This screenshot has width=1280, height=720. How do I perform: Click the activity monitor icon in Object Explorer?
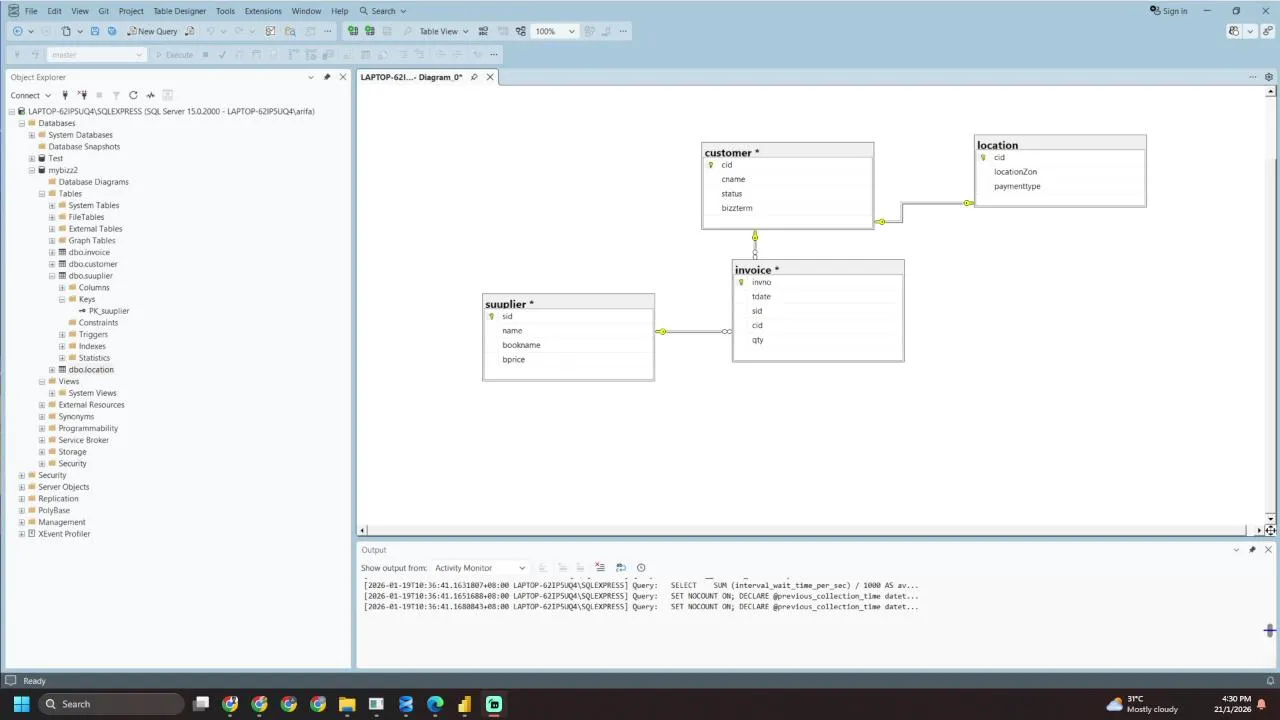(x=151, y=95)
